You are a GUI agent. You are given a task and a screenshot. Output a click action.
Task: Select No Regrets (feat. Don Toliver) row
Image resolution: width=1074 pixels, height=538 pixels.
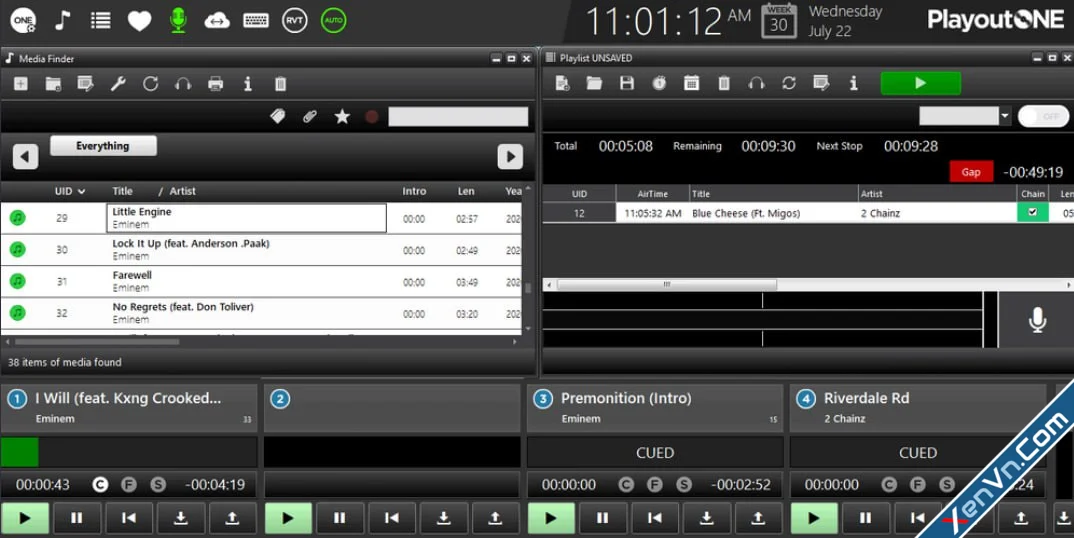click(x=261, y=313)
